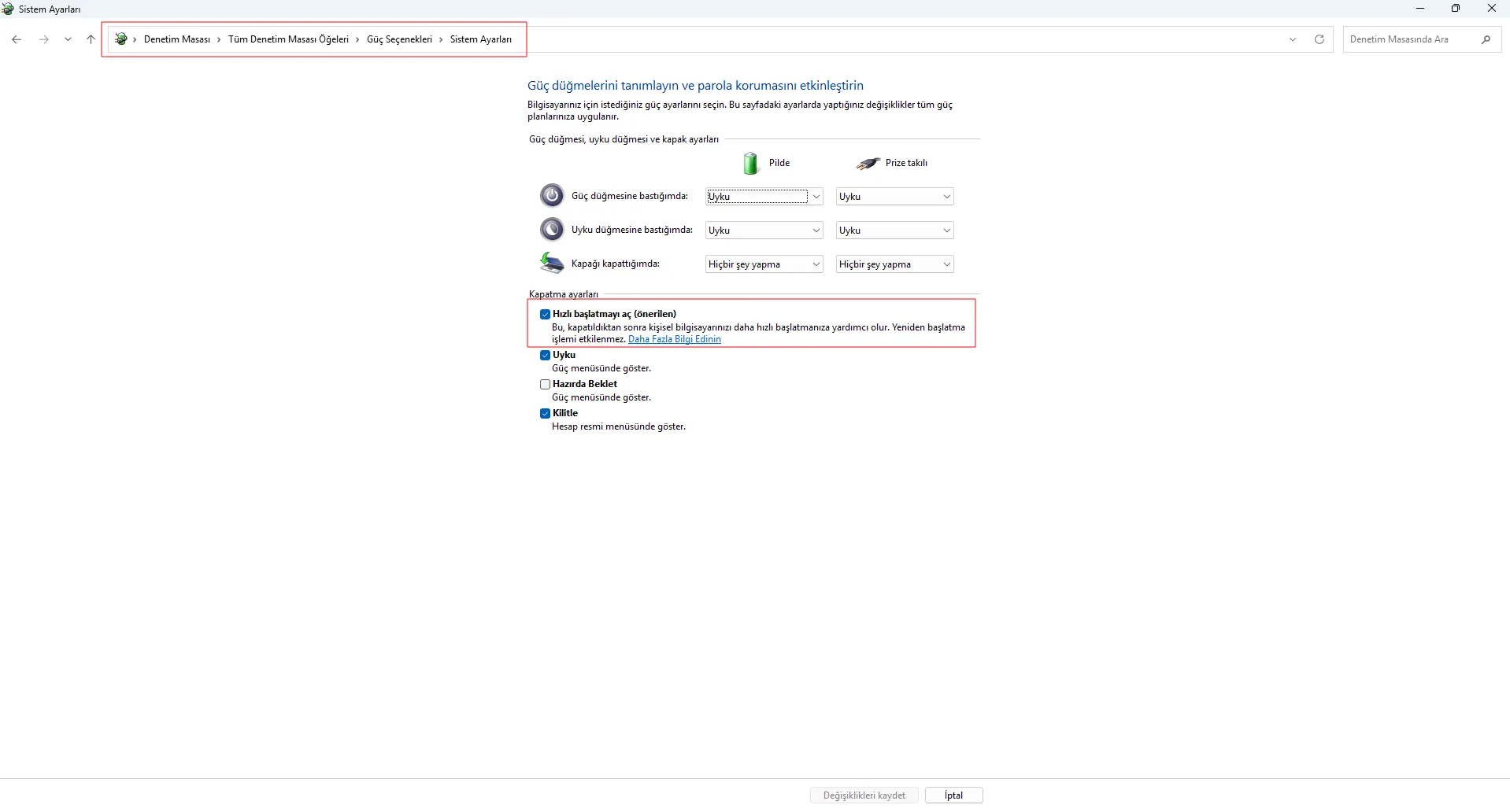Click the search magnifier icon

pyautogui.click(x=1486, y=39)
